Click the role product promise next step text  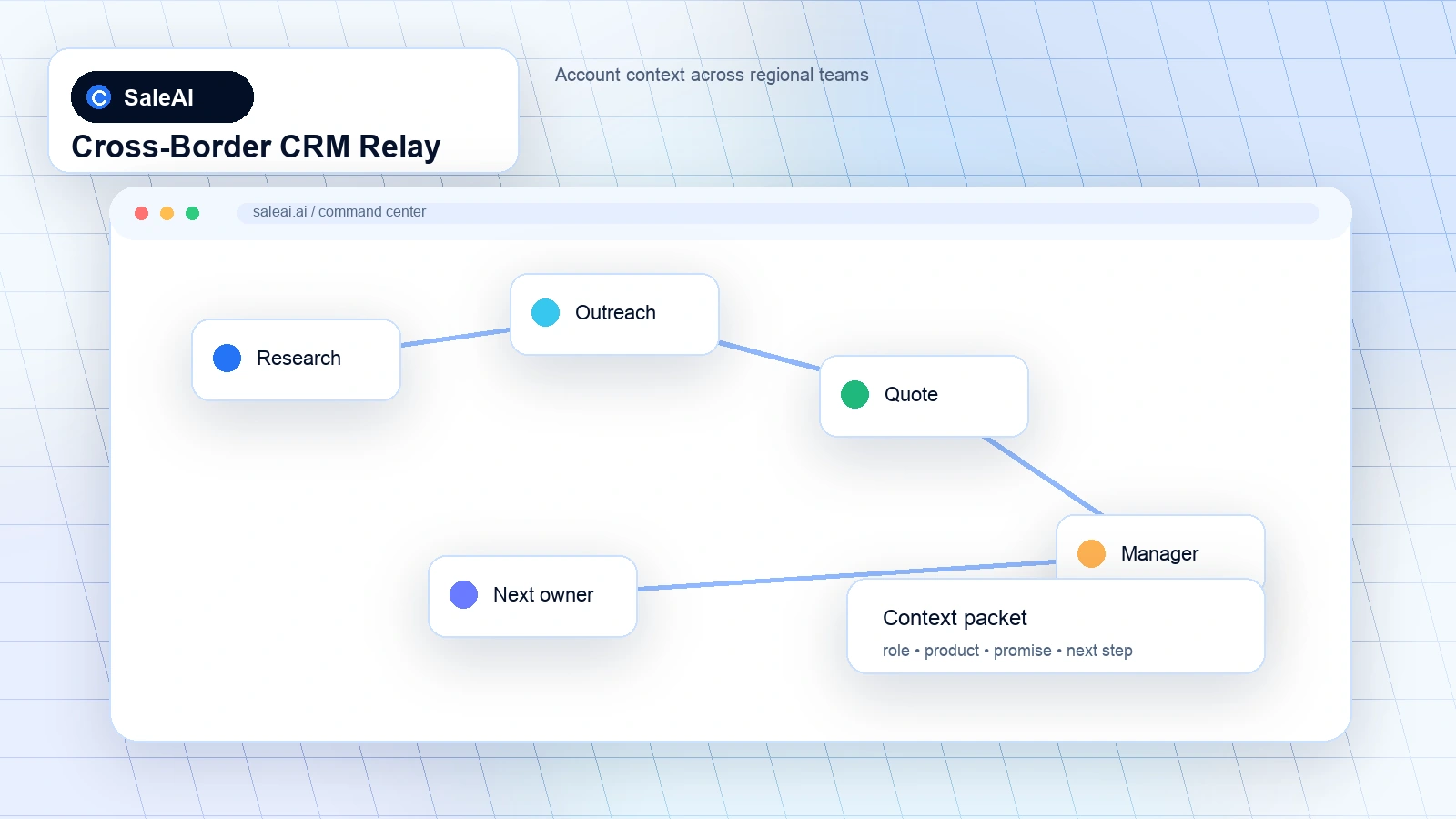pyautogui.click(x=1007, y=651)
